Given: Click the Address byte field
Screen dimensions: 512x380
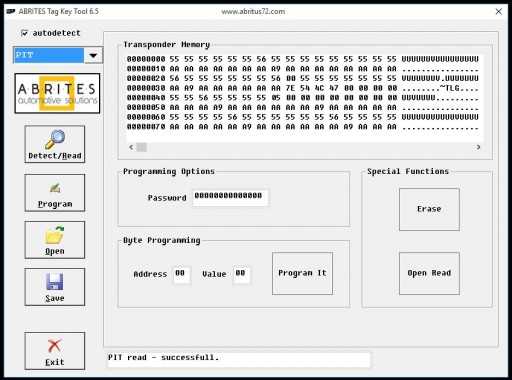Looking at the screenshot, I should point(182,275).
